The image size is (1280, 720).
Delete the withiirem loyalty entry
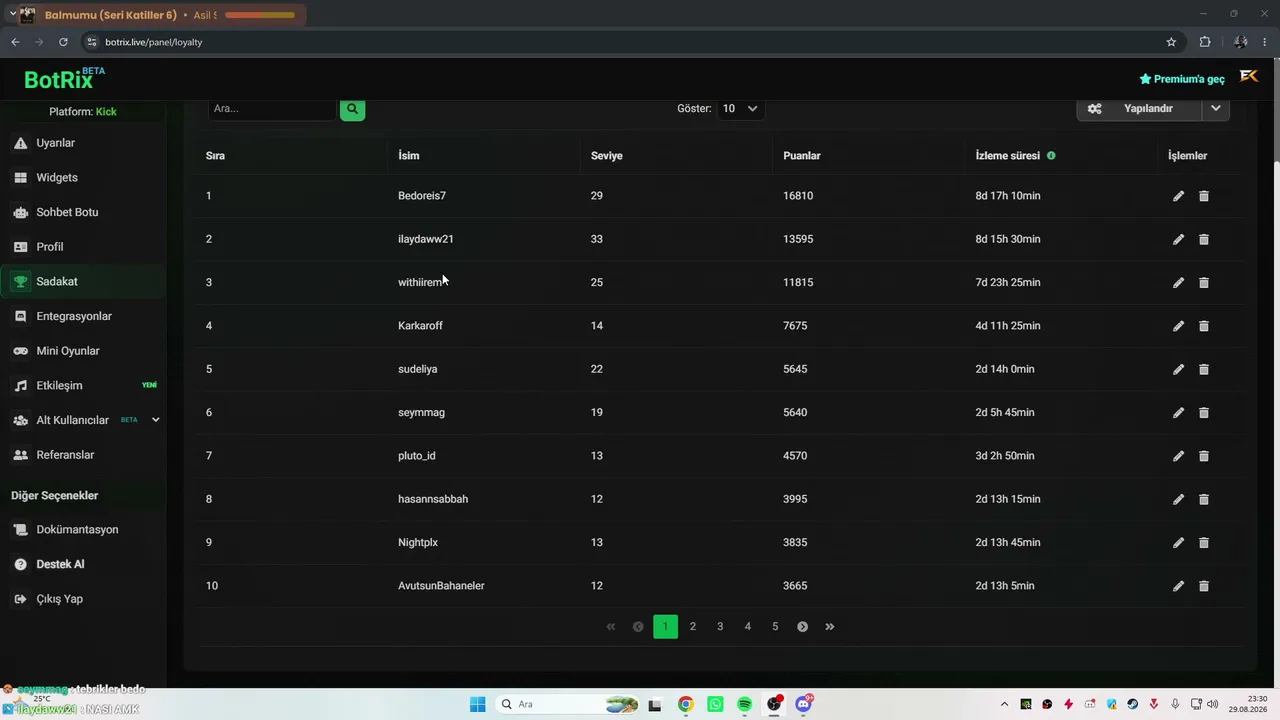pos(1204,282)
